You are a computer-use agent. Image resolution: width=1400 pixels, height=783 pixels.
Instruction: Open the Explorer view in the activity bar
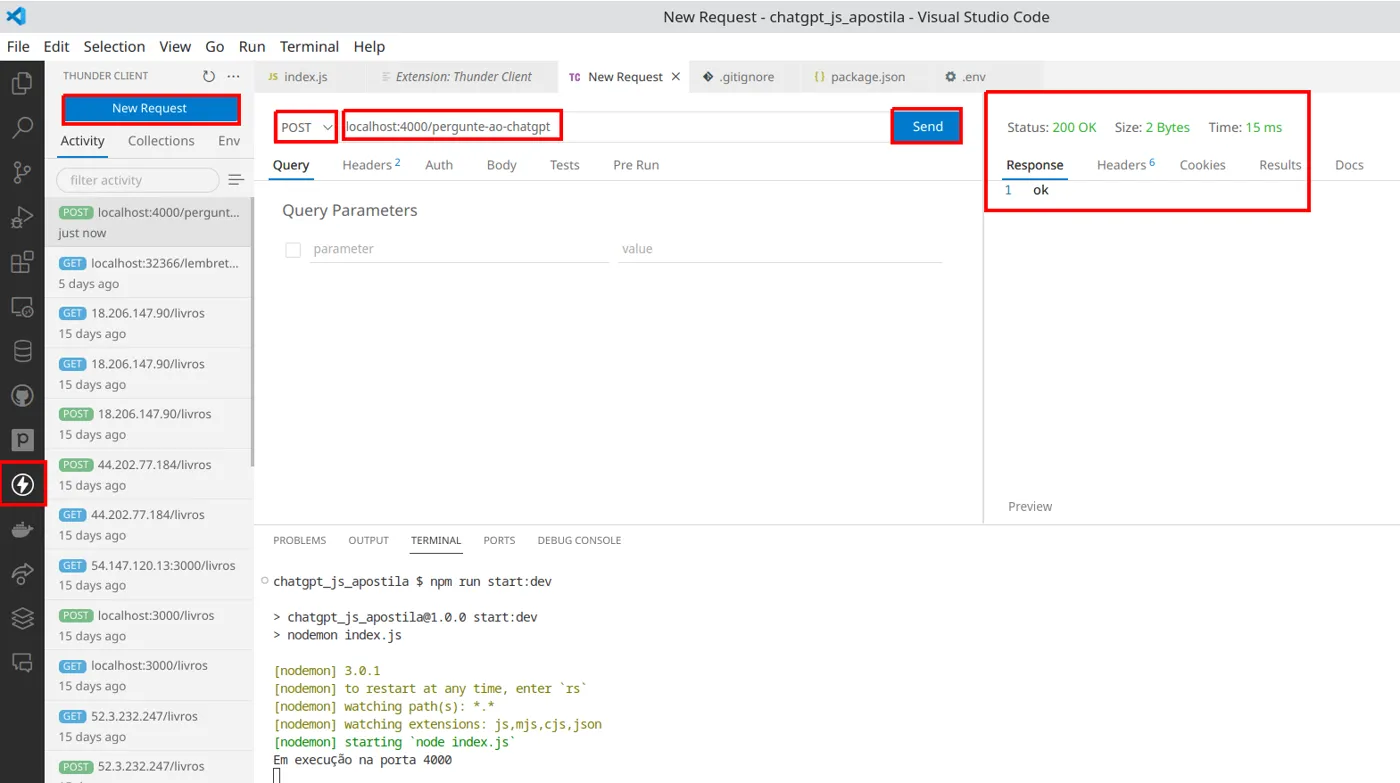tap(22, 83)
